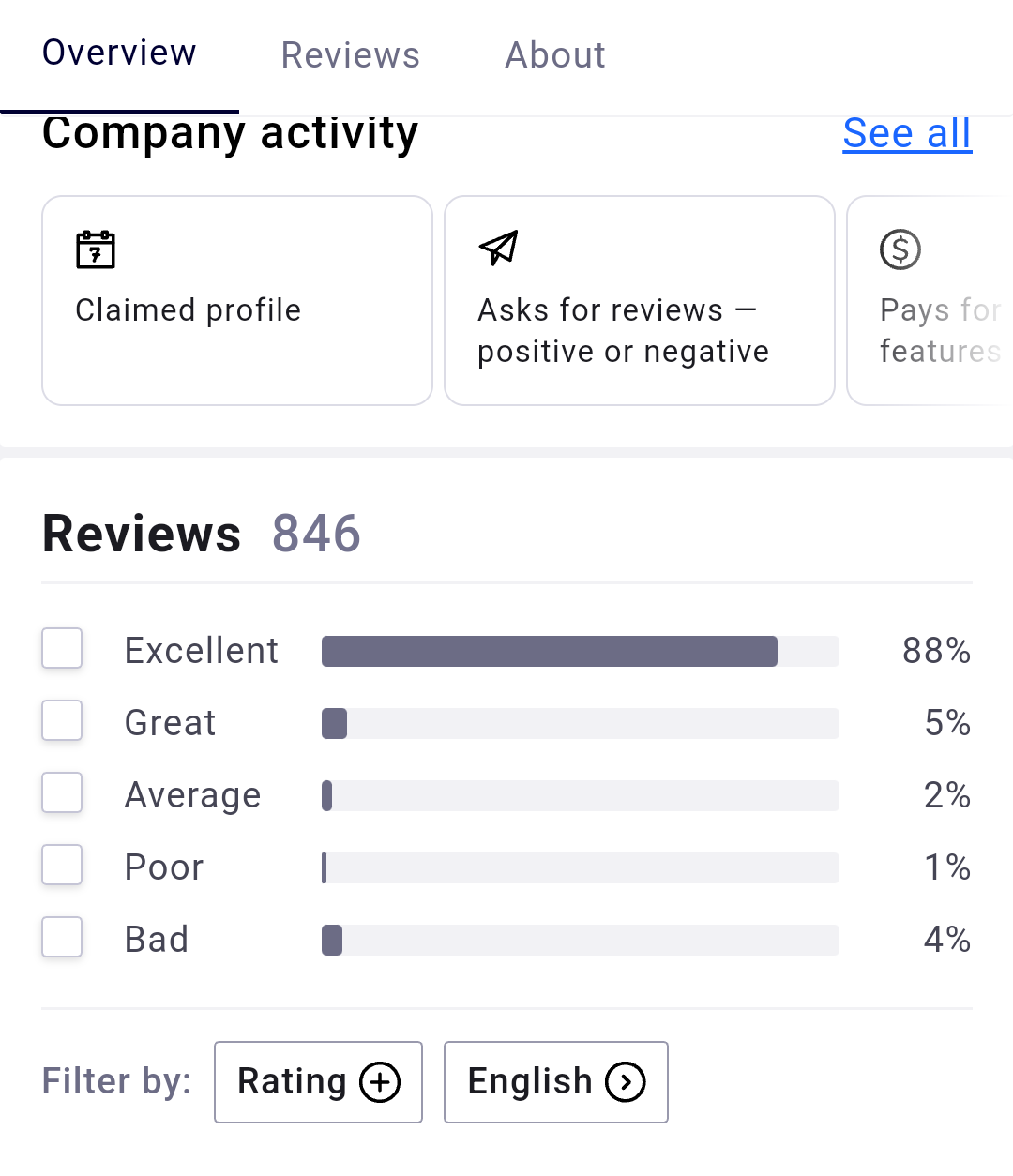1013x1176 pixels.
Task: Click the plus circle icon in Rating filter
Action: point(380,1082)
